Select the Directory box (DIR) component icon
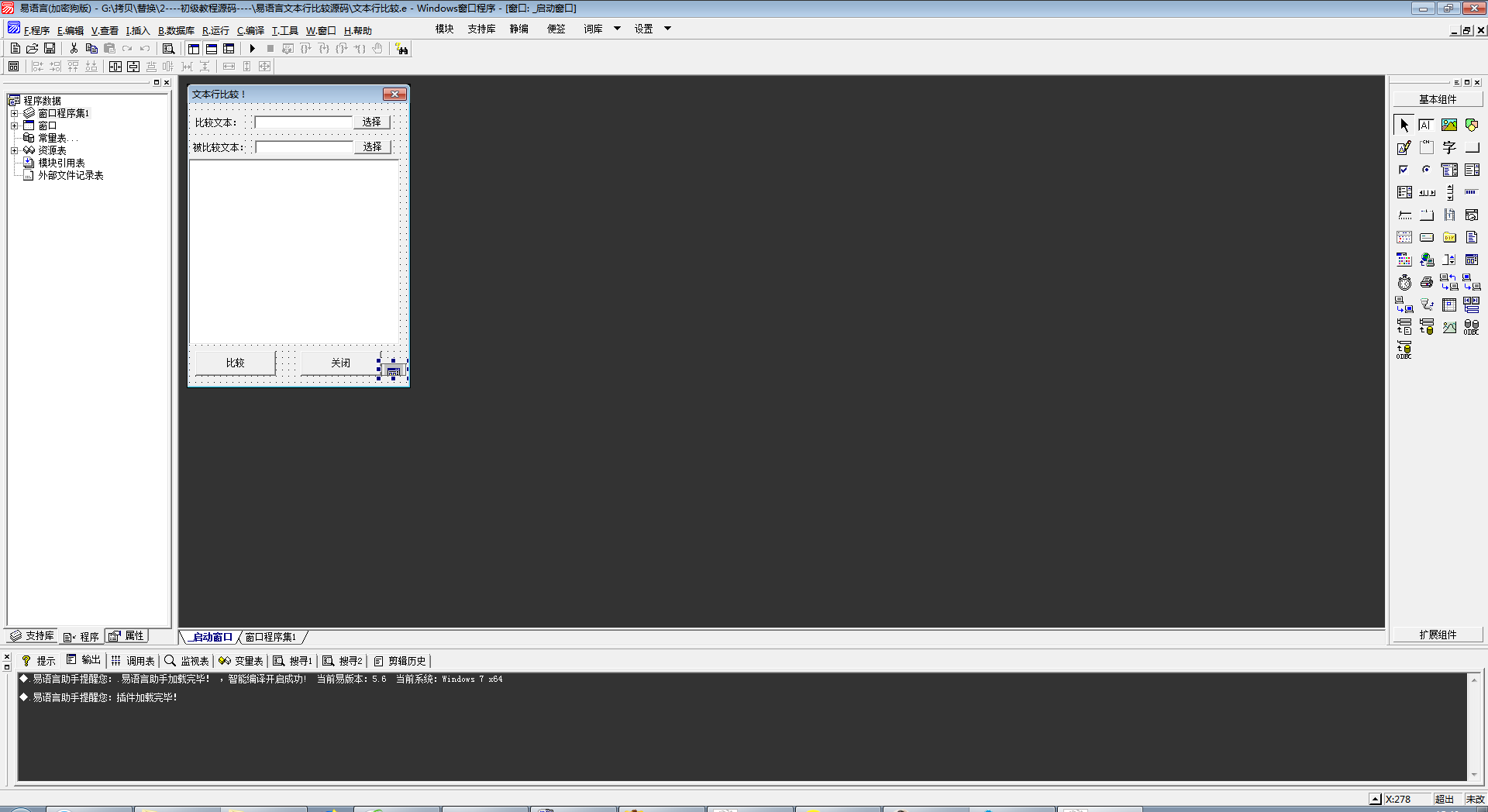Image resolution: width=1488 pixels, height=812 pixels. [x=1449, y=237]
